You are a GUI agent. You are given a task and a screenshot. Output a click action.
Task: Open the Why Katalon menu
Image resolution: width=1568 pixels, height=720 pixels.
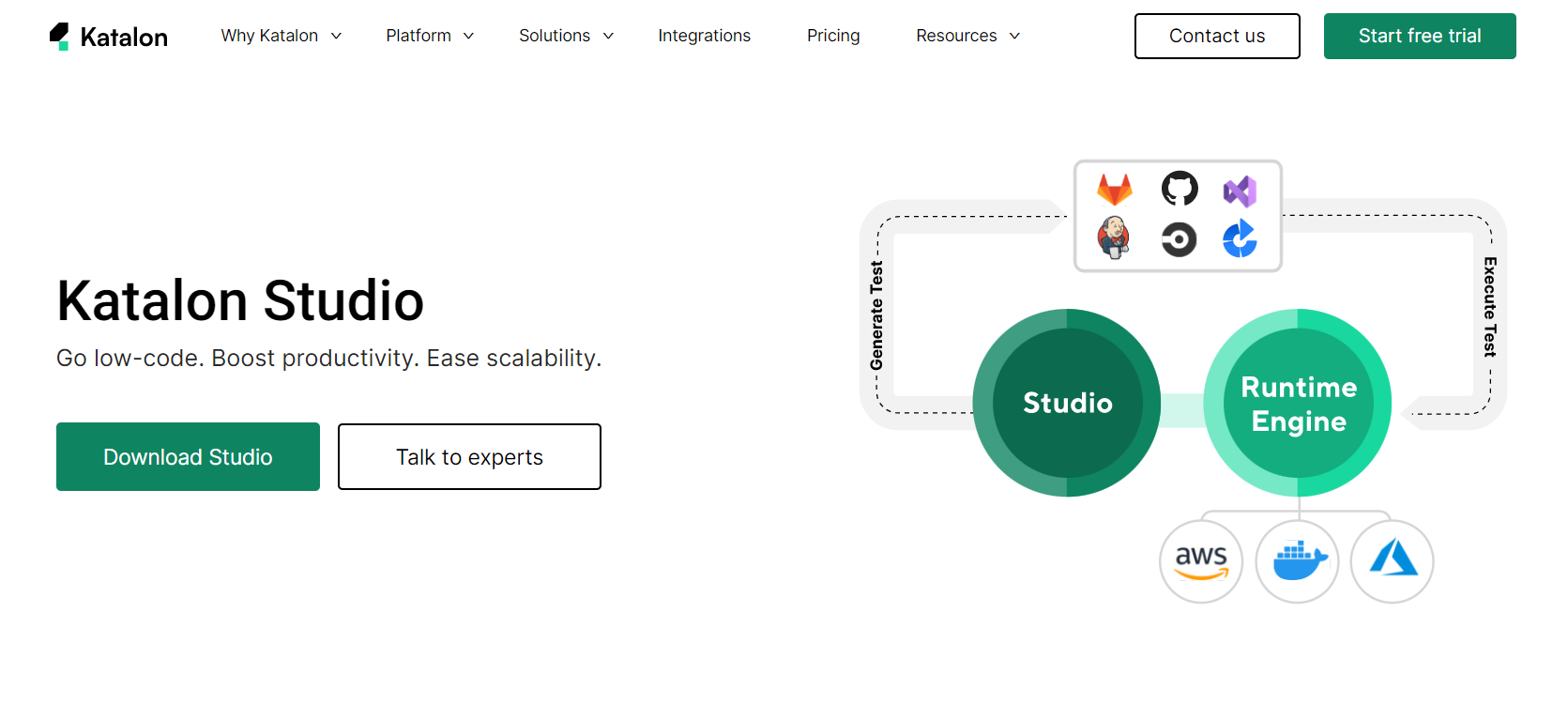[269, 36]
